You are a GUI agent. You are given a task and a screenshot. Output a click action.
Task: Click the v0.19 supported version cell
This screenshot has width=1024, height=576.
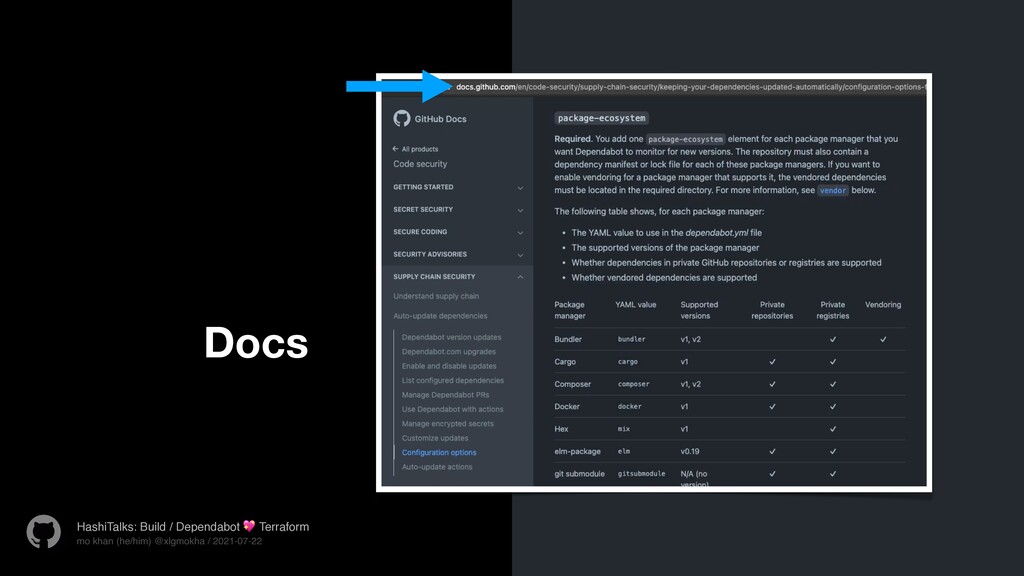coord(690,451)
